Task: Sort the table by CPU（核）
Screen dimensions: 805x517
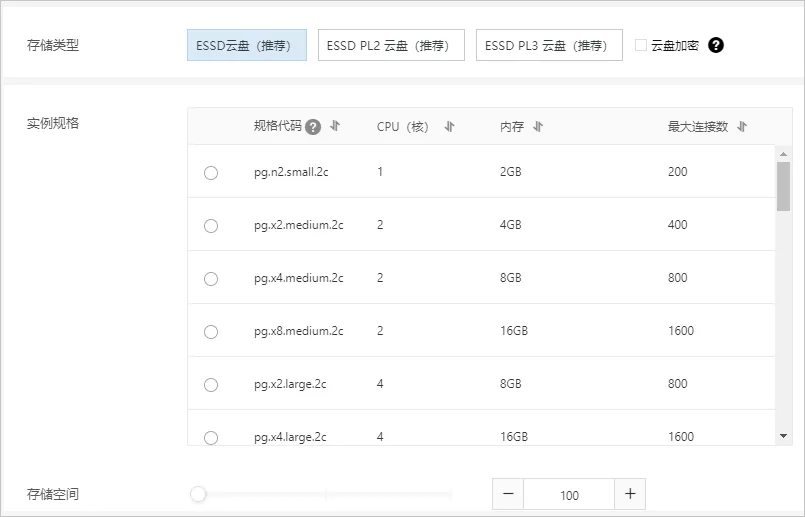Action: click(449, 127)
